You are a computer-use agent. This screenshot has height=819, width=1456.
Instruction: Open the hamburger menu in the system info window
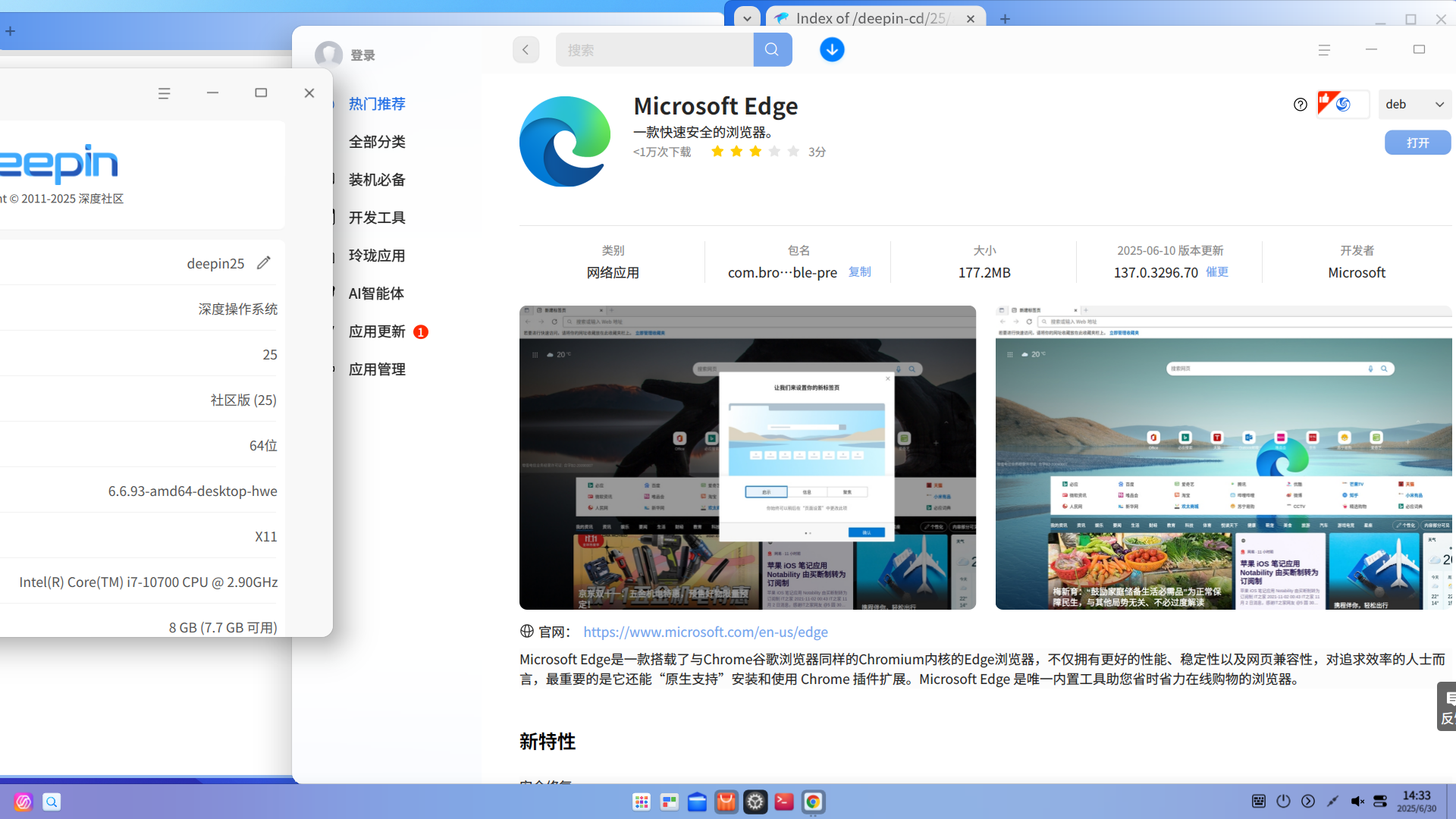tap(164, 93)
